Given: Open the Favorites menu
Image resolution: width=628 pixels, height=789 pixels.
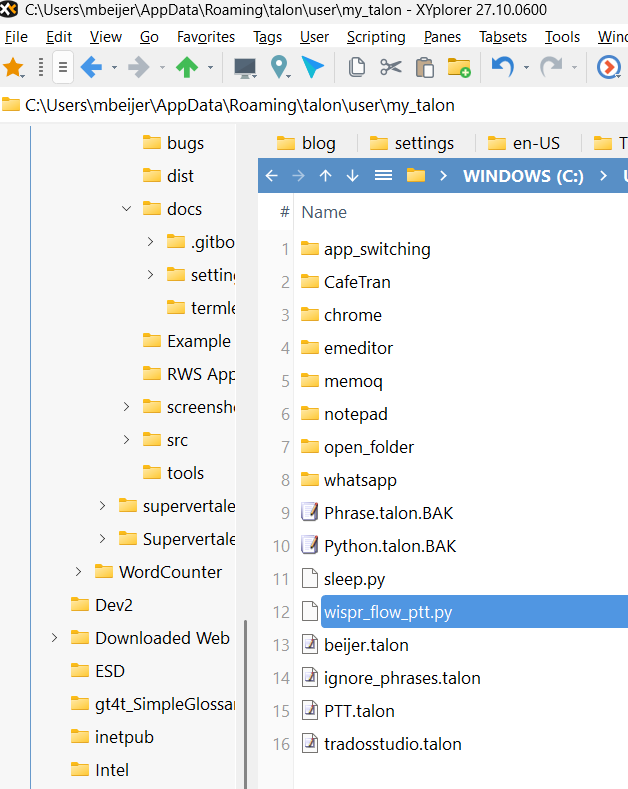Looking at the screenshot, I should (206, 37).
